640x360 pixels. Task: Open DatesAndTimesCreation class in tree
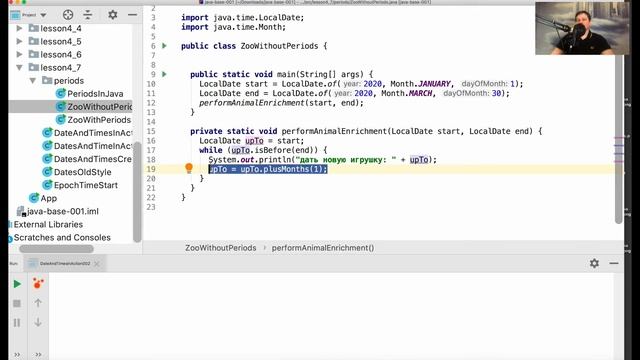tap(93, 159)
